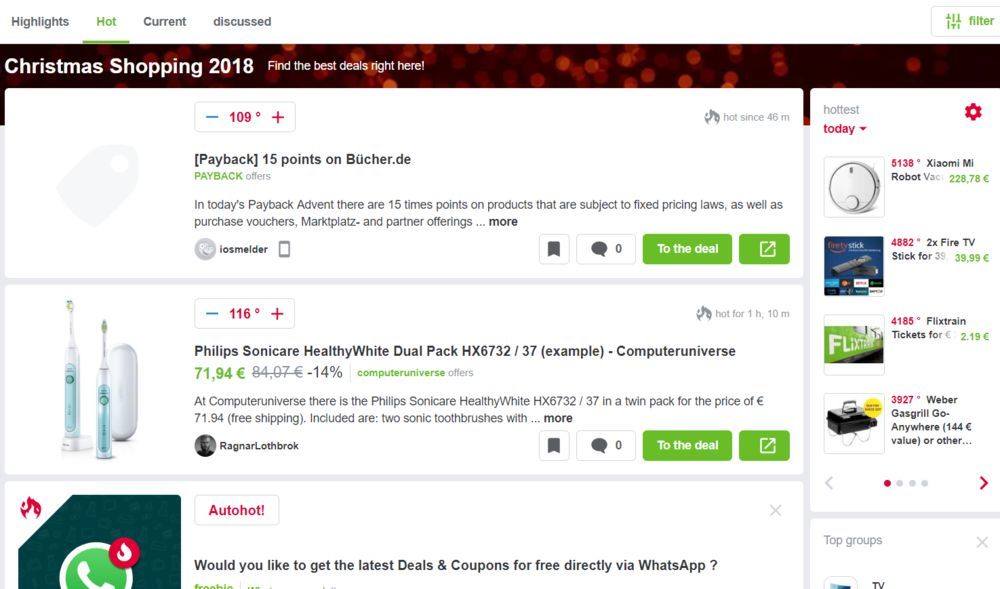Open the Xiaomi Mi Robot Vacuum thumbnail
Viewport: 1000px width, 589px height.
(x=854, y=187)
